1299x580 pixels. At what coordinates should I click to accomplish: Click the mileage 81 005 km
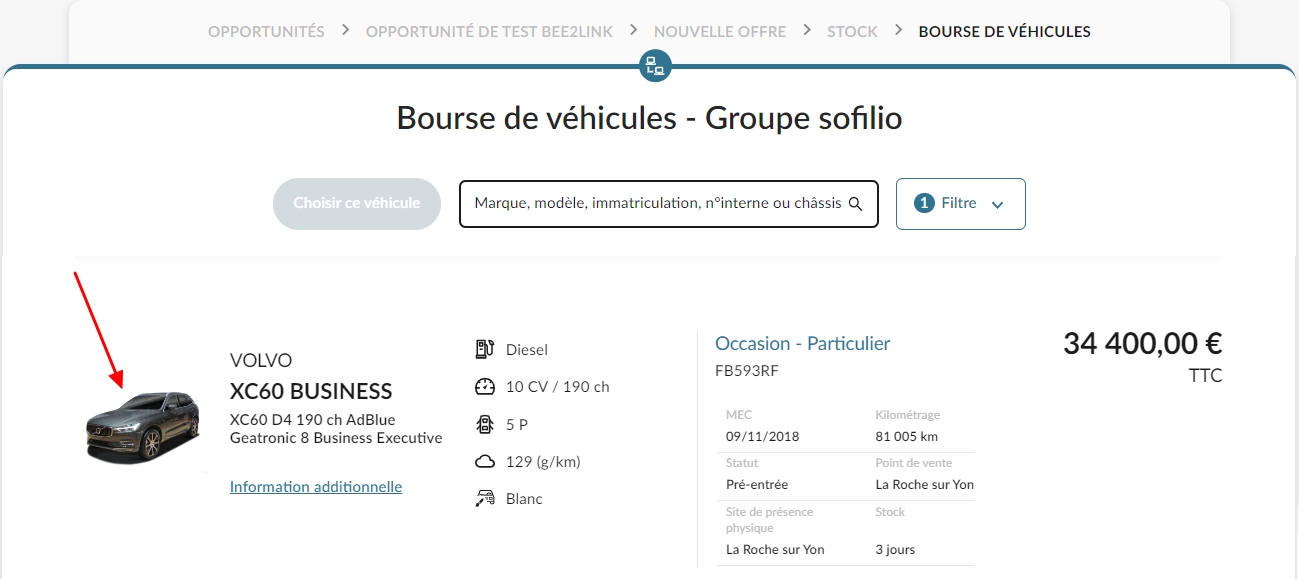tap(906, 437)
